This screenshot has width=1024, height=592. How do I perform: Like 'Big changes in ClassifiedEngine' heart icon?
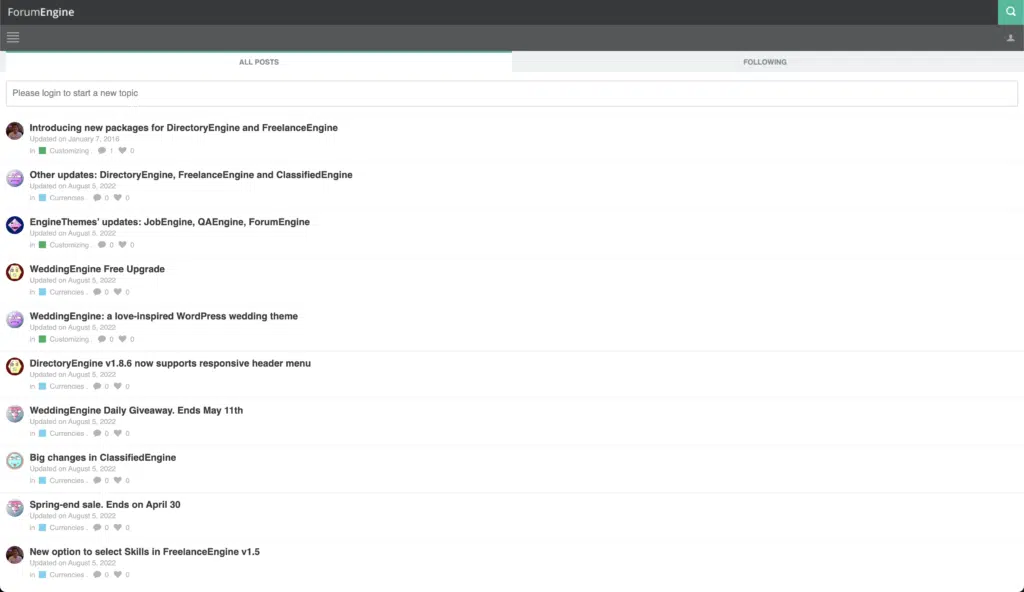pyautogui.click(x=118, y=480)
